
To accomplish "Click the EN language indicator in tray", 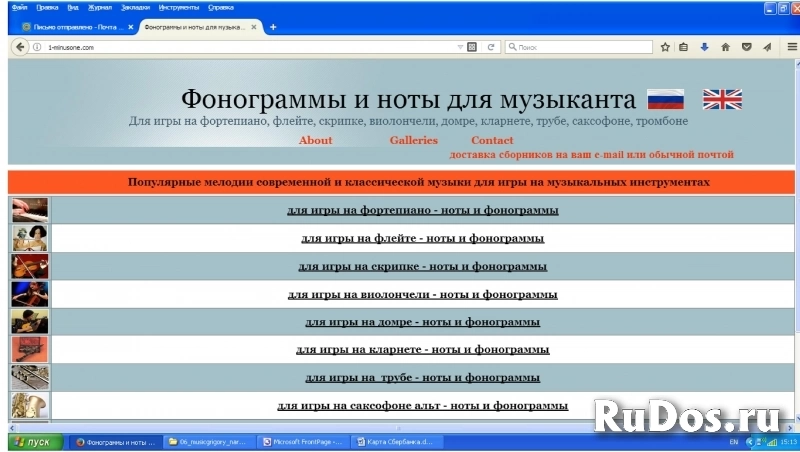I will pyautogui.click(x=734, y=442).
